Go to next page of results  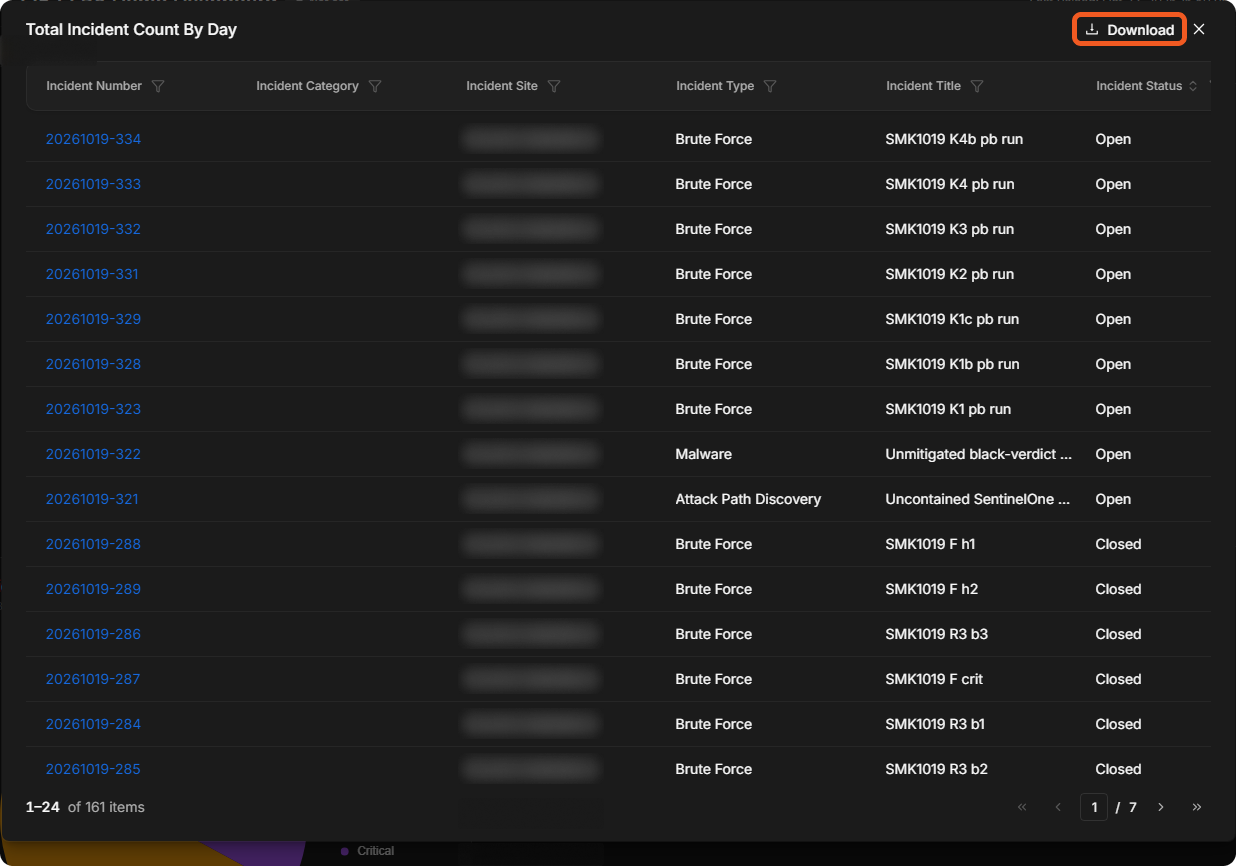[1161, 807]
